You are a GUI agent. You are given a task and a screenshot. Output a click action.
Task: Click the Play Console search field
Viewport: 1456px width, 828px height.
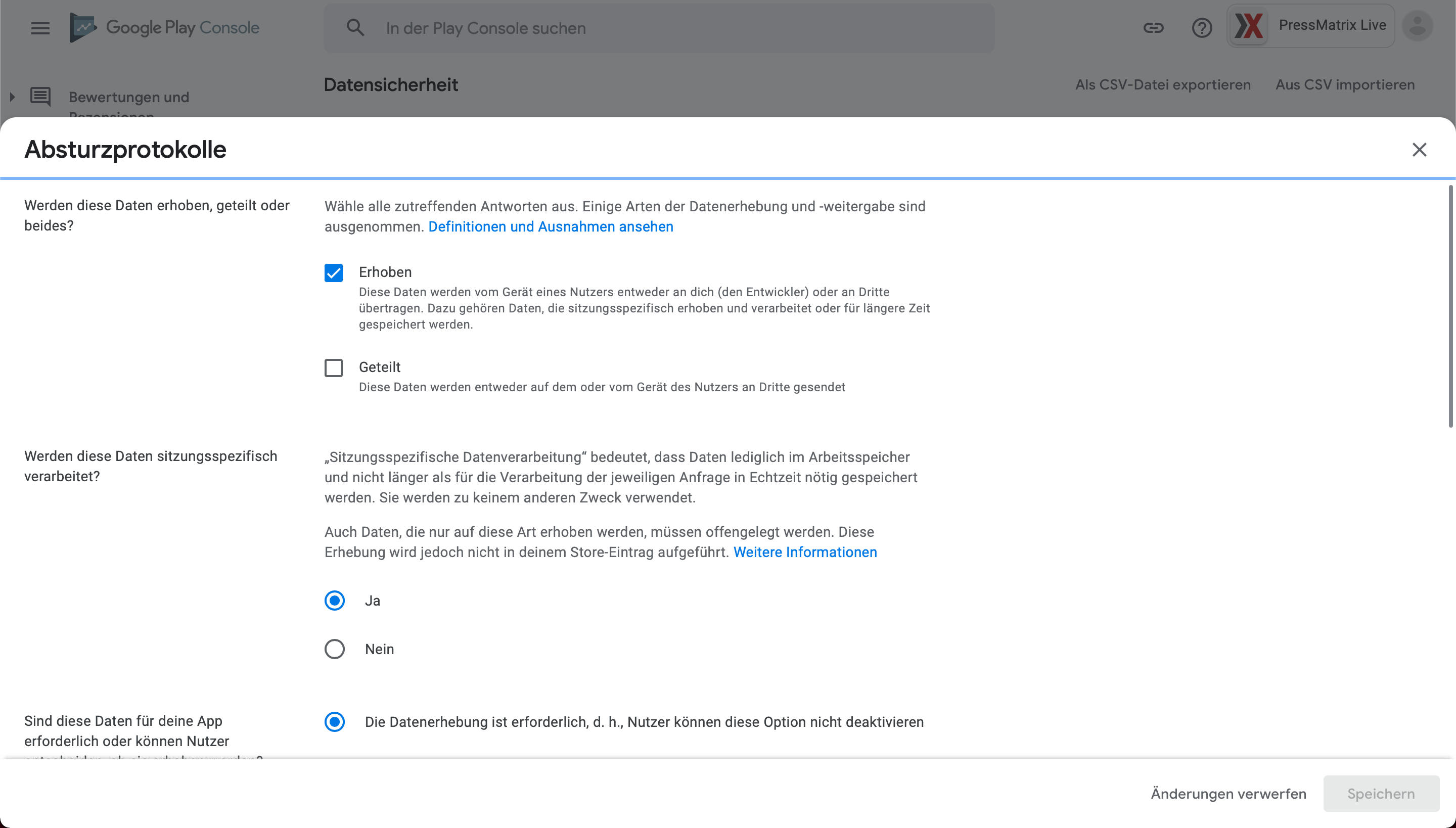[659, 28]
